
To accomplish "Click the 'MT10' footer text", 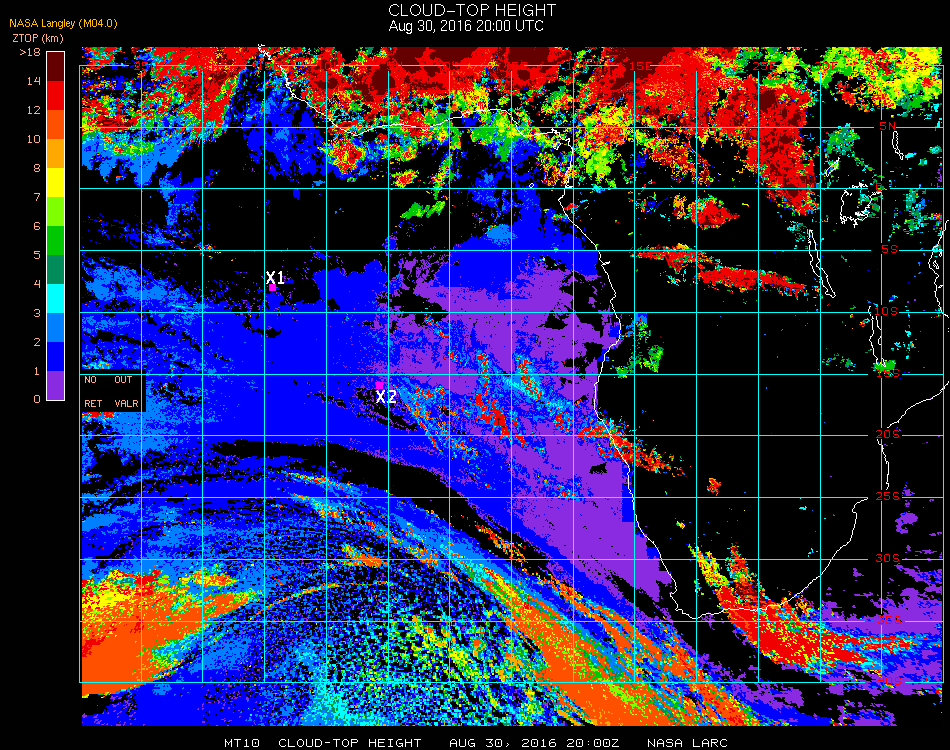I will coord(242,743).
